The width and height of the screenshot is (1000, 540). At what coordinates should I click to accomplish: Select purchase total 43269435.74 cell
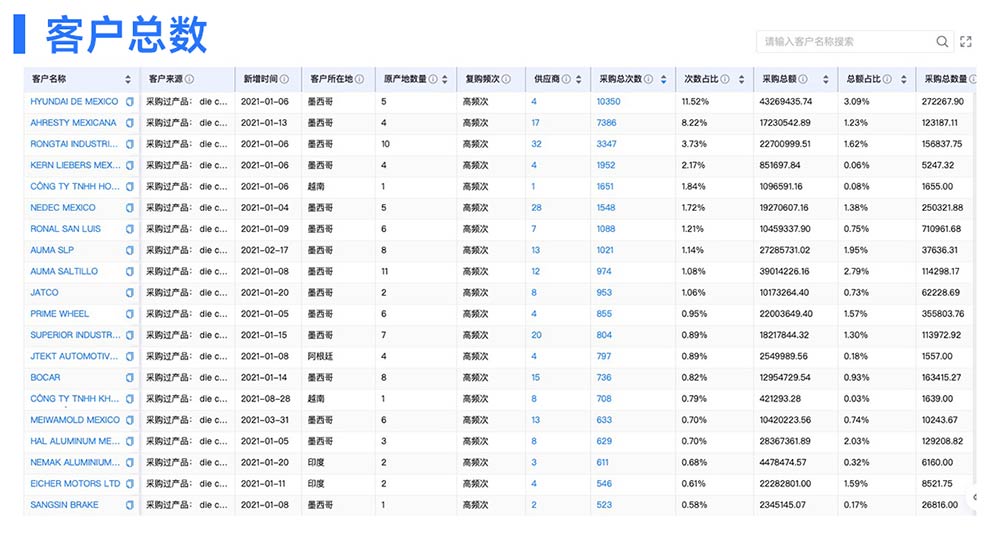pyautogui.click(x=786, y=101)
